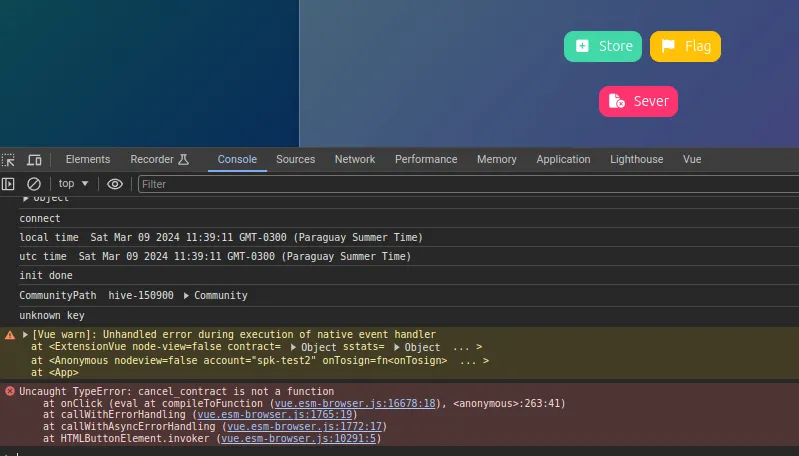
Task: Clear the console with the clear icon
Action: click(x=34, y=184)
